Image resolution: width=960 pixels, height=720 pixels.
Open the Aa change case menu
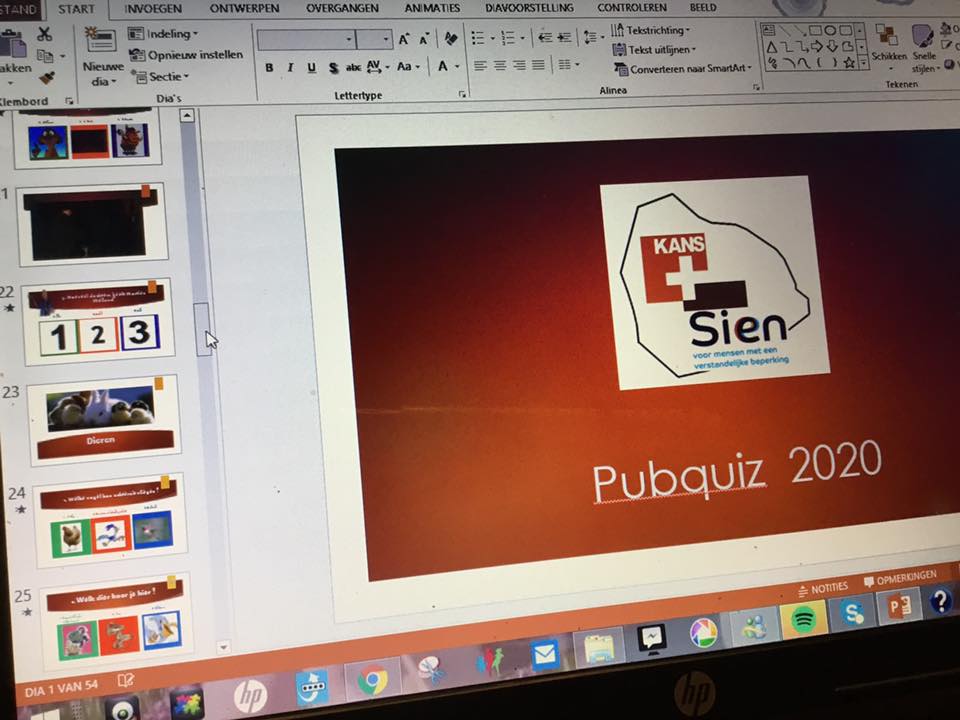pos(408,66)
